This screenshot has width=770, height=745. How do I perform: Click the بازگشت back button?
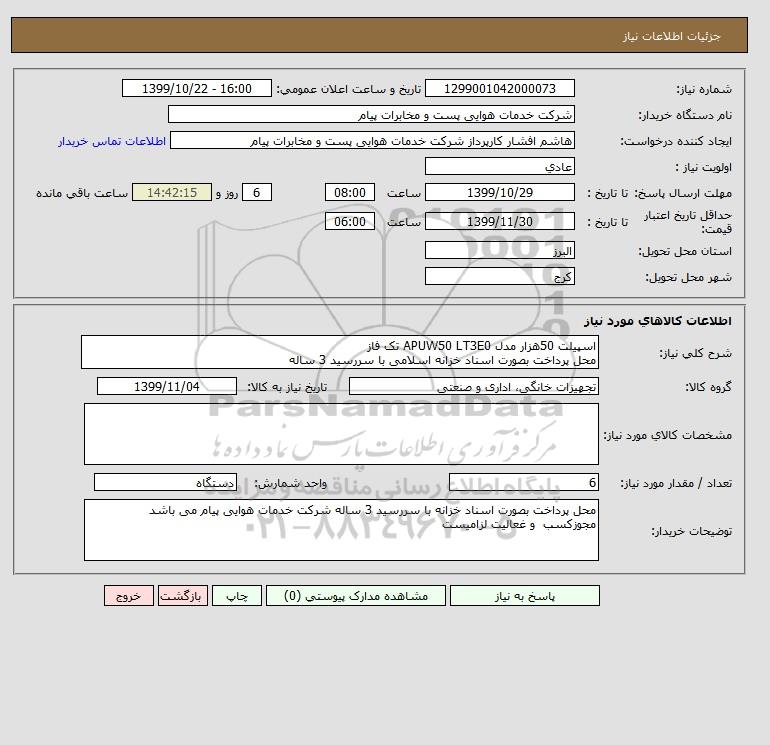pos(183,596)
